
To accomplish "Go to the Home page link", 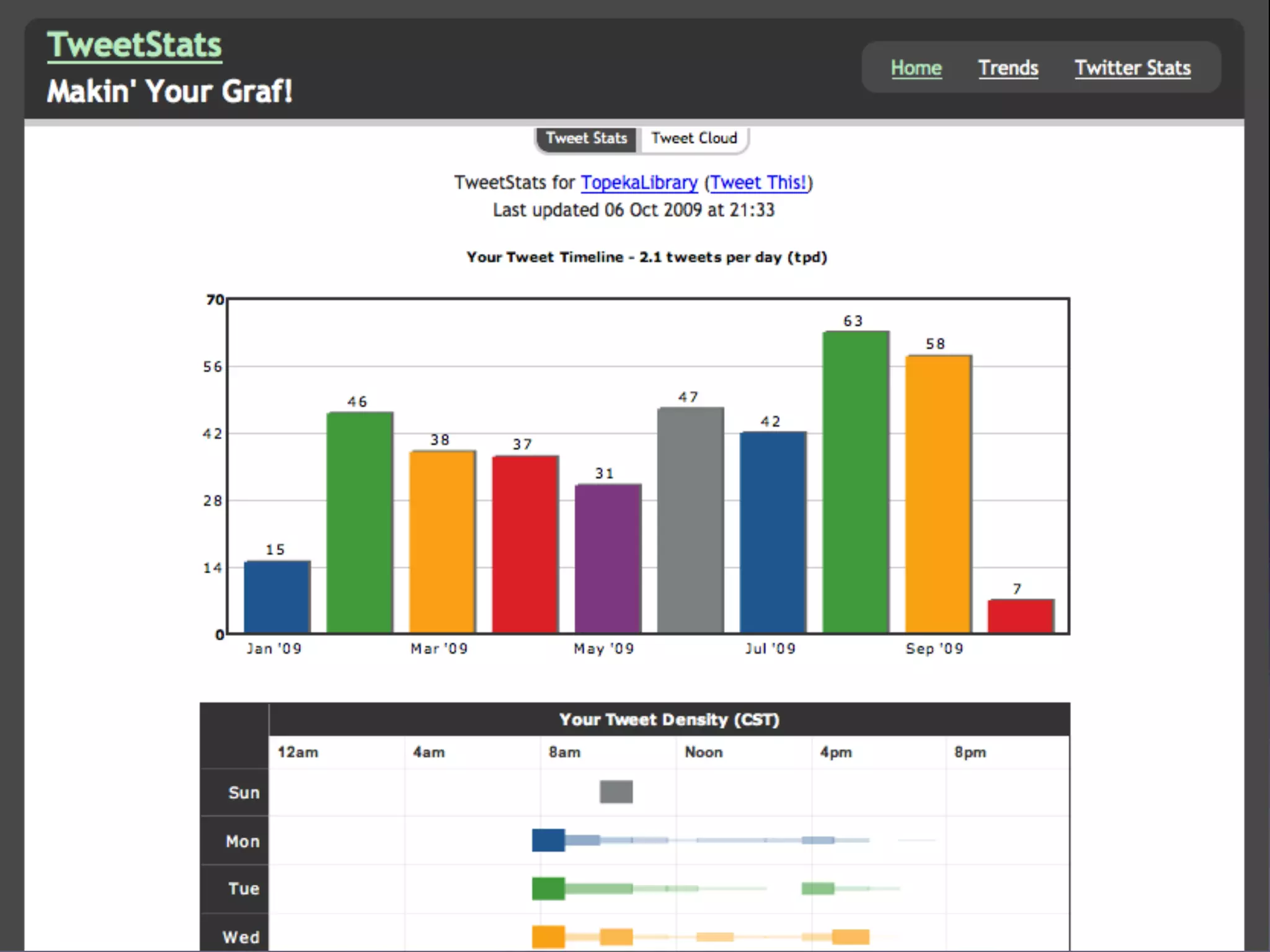I will pos(916,68).
